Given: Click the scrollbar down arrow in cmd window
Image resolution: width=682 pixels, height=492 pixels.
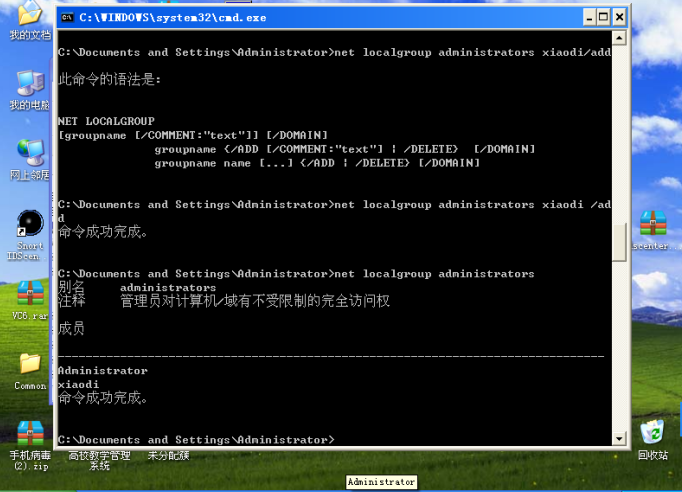Looking at the screenshot, I should (x=618, y=438).
